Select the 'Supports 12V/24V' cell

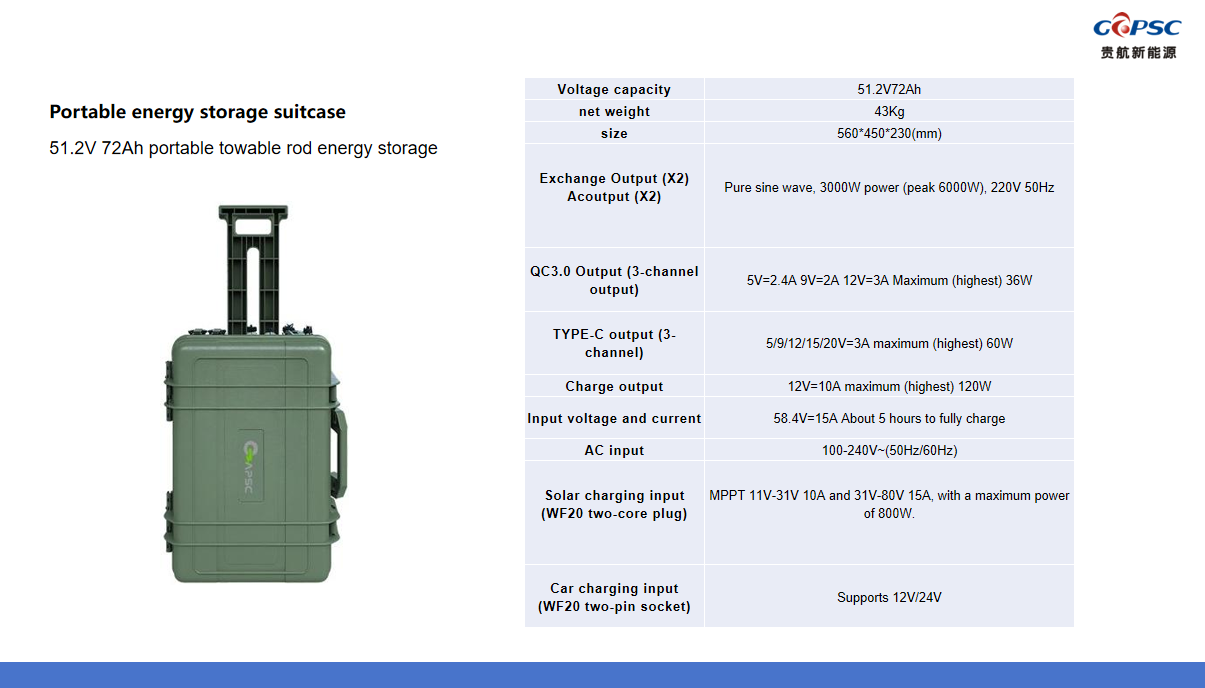[x=889, y=598]
